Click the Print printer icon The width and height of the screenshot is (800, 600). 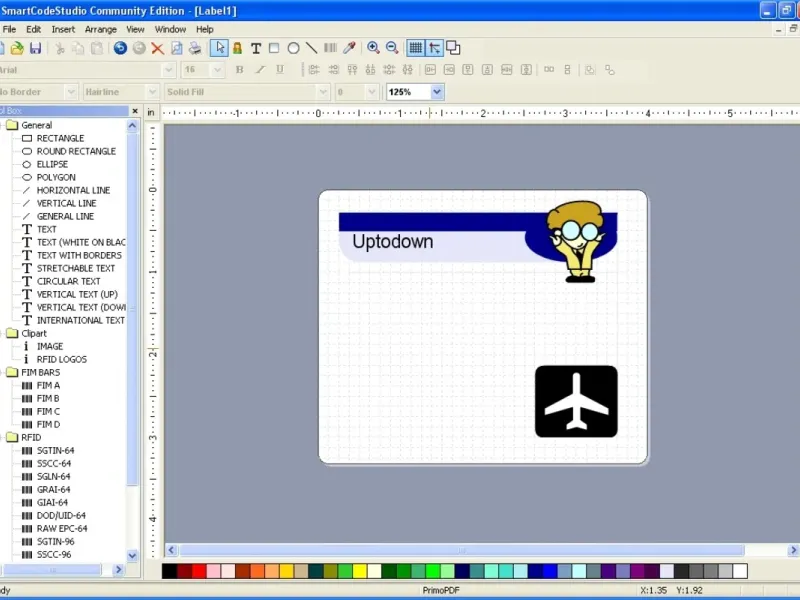click(x=195, y=48)
